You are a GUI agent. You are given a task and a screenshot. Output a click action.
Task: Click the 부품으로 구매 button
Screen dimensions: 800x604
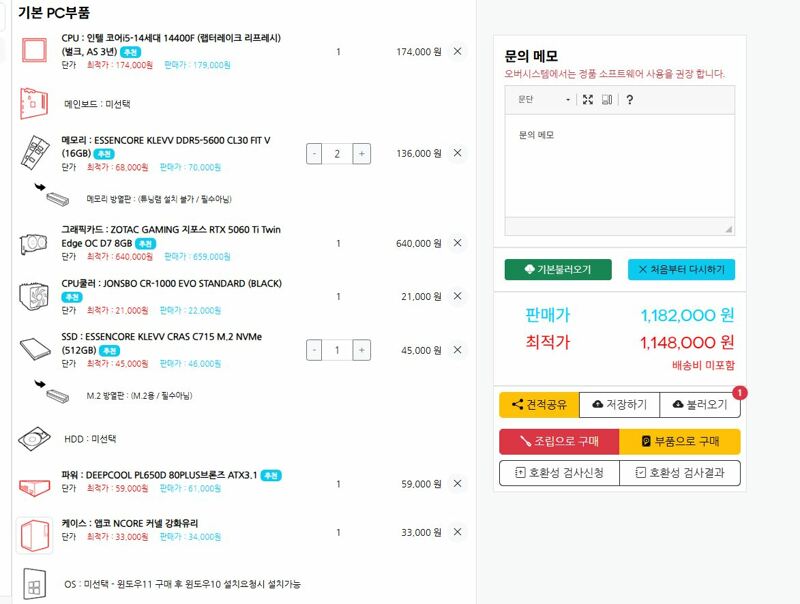click(680, 441)
